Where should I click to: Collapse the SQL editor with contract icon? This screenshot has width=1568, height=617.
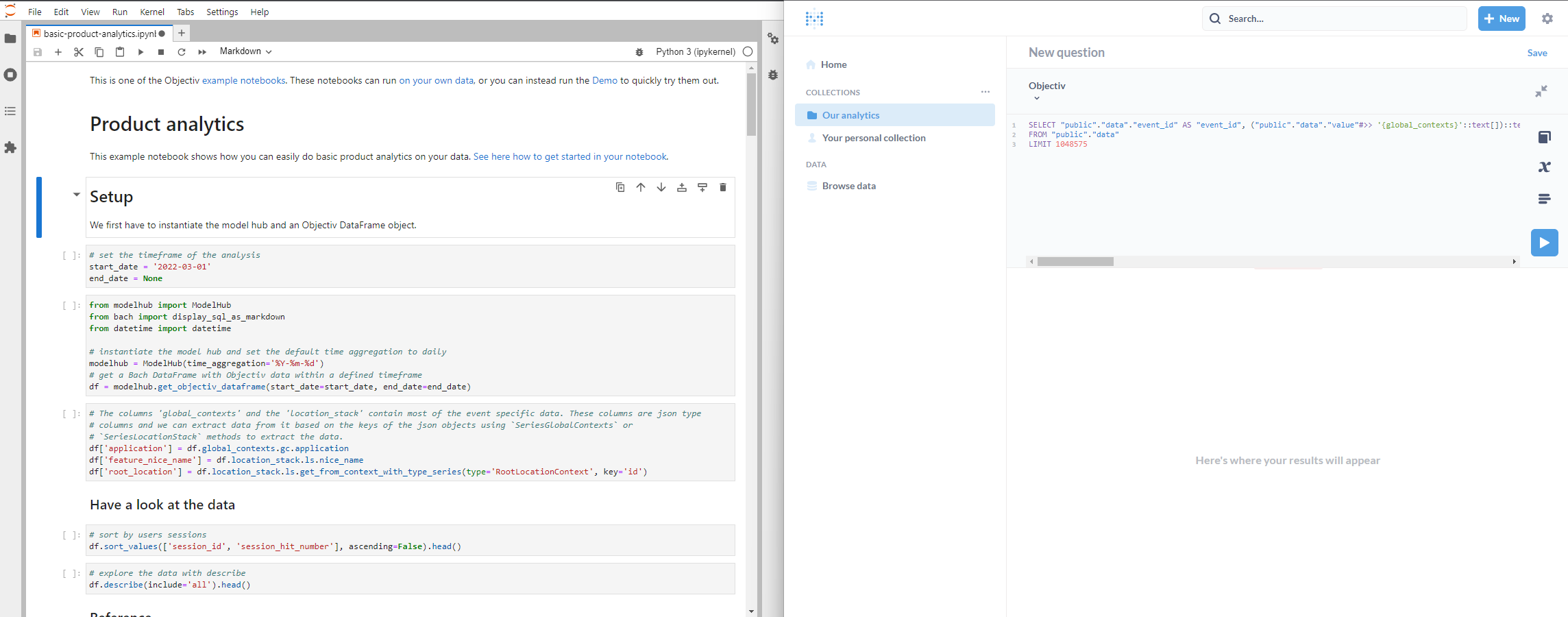pos(1541,91)
